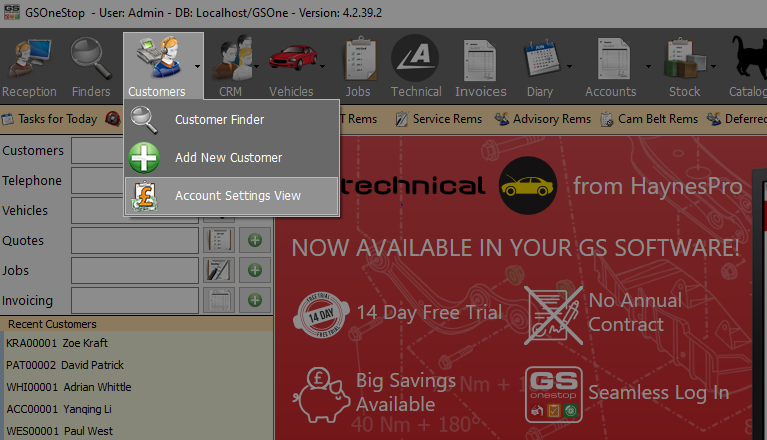
Task: Click the Invoicing document icon button
Action: pyautogui.click(x=219, y=300)
